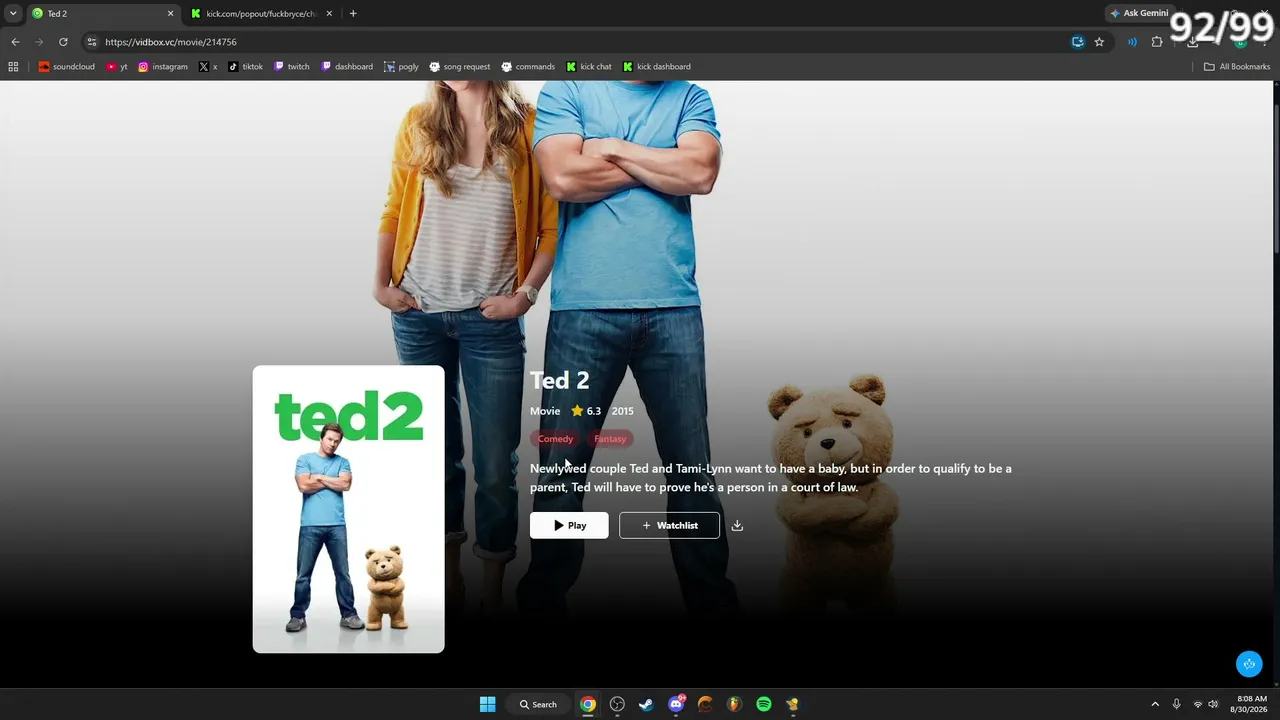Open a new browser tab

pos(353,13)
